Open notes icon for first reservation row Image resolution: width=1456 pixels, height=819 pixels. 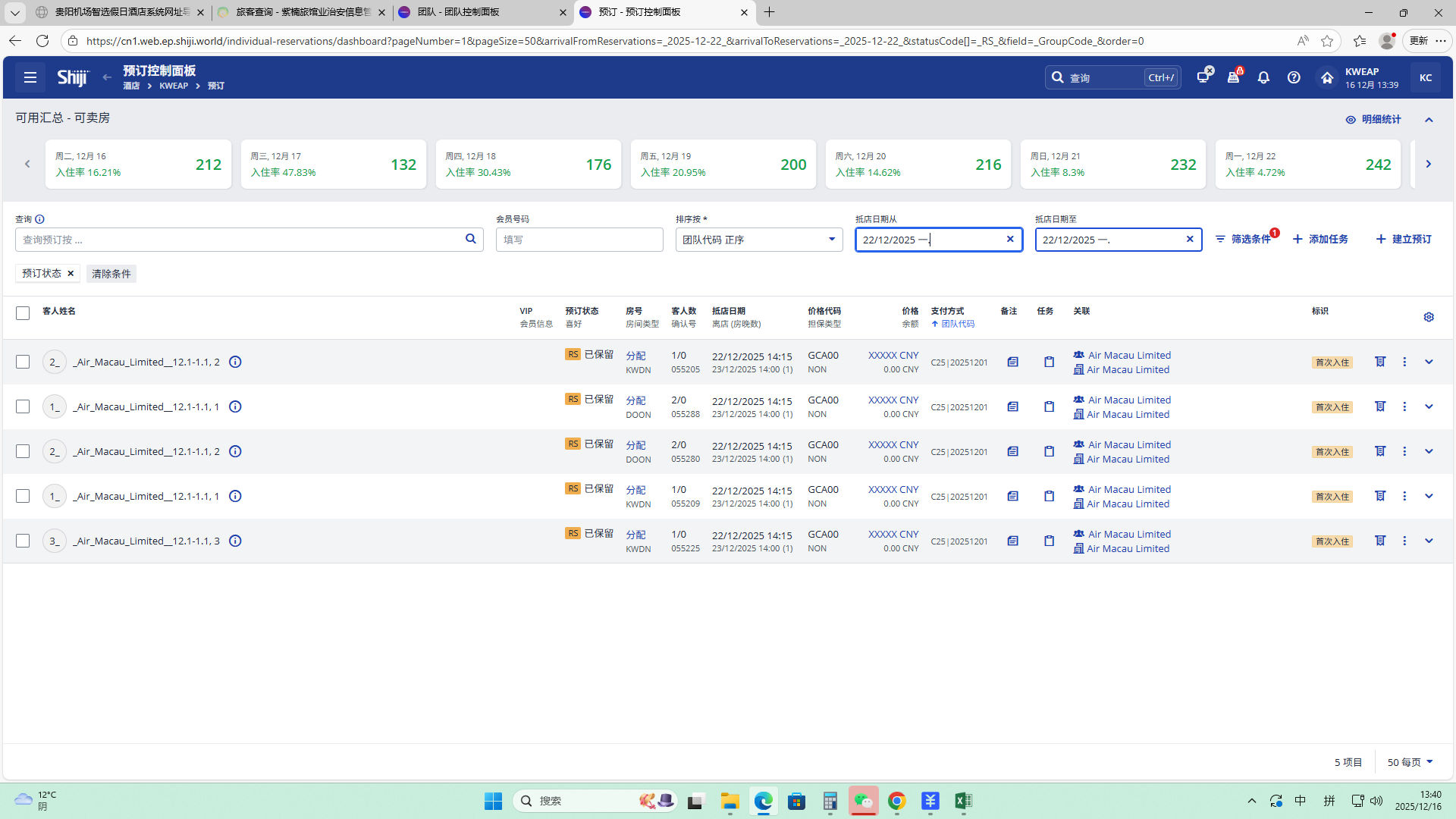[x=1012, y=362]
